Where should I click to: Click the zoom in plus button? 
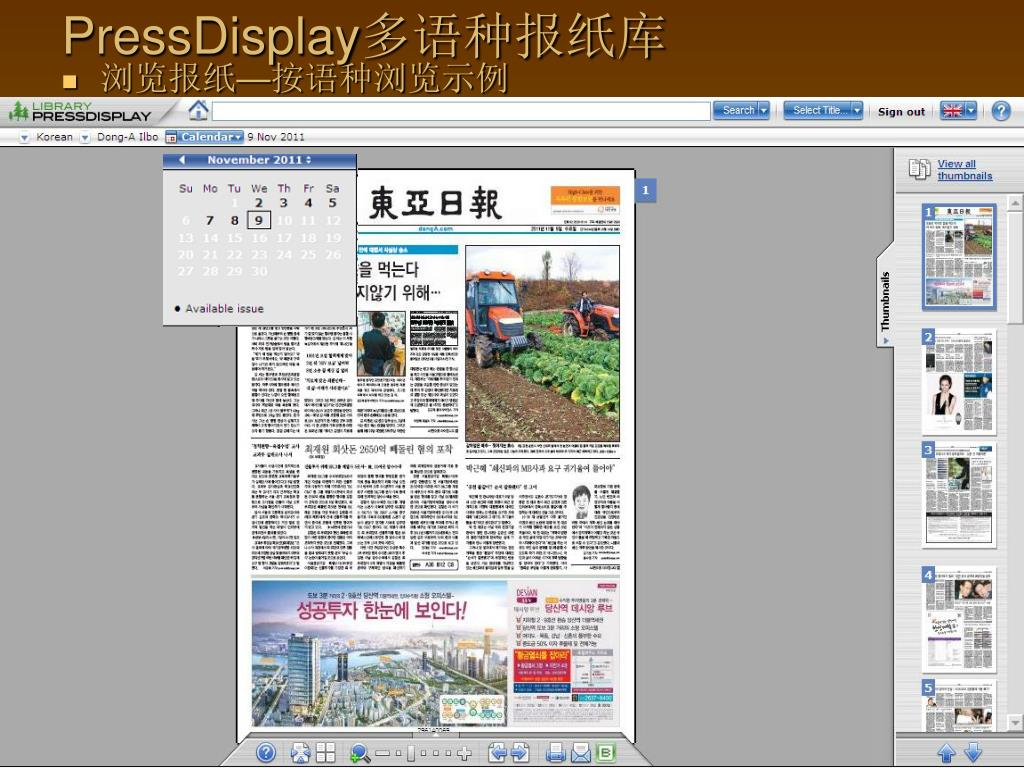pyautogui.click(x=464, y=754)
